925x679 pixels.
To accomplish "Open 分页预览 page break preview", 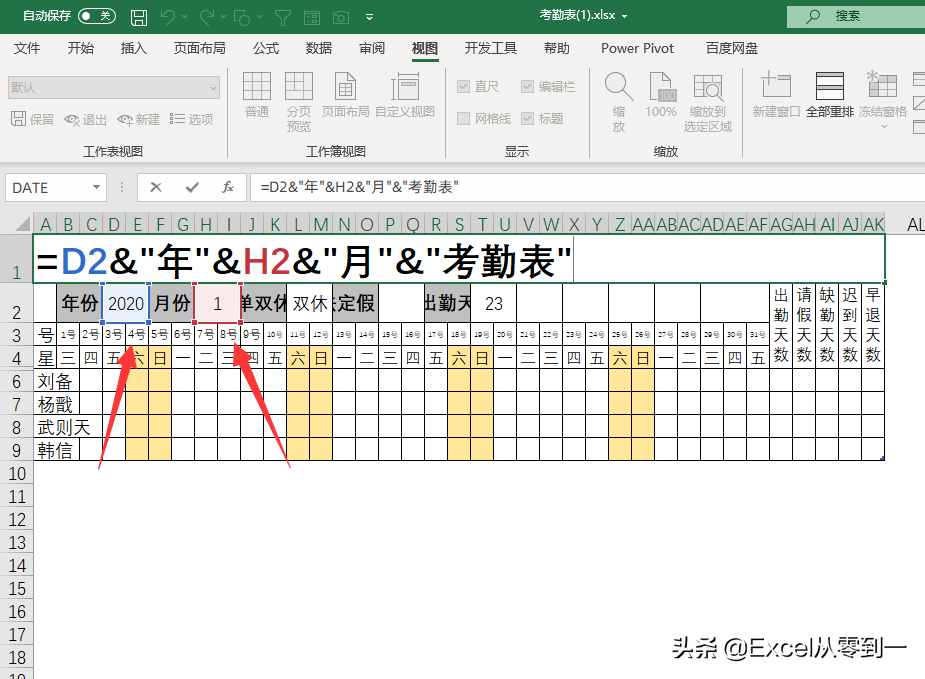I will pos(299,101).
